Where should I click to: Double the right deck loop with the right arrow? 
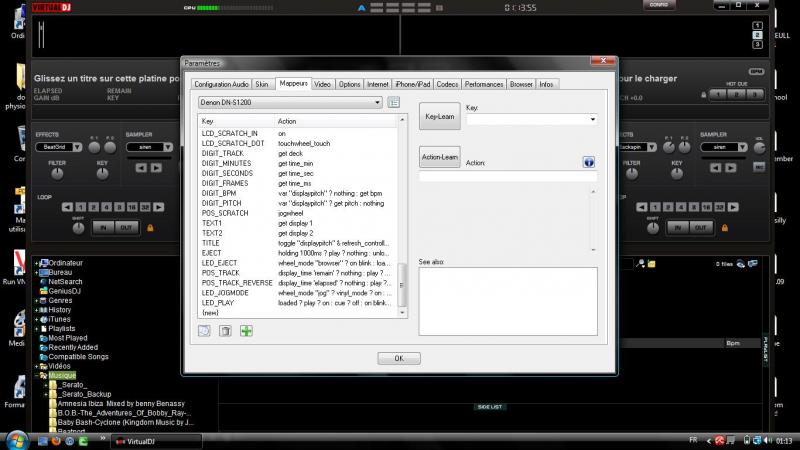pos(733,207)
